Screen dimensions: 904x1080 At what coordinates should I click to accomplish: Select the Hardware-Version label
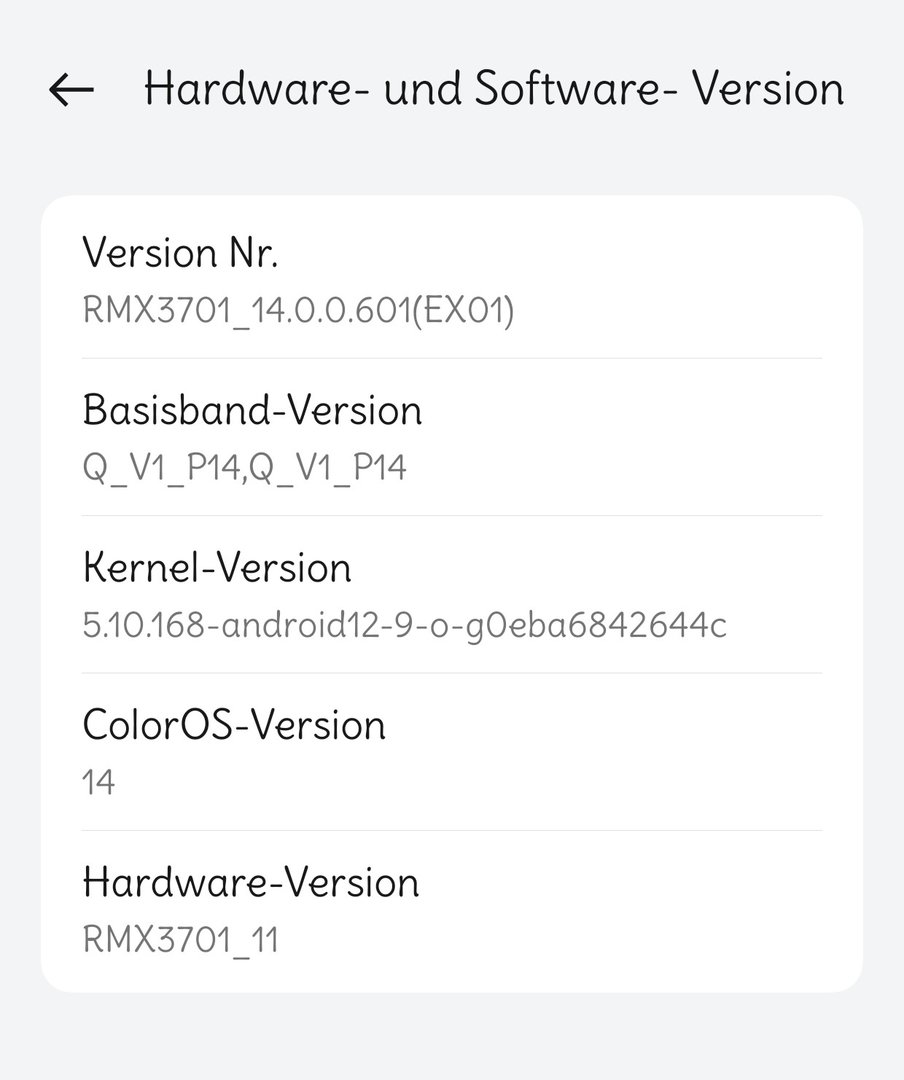coord(251,882)
